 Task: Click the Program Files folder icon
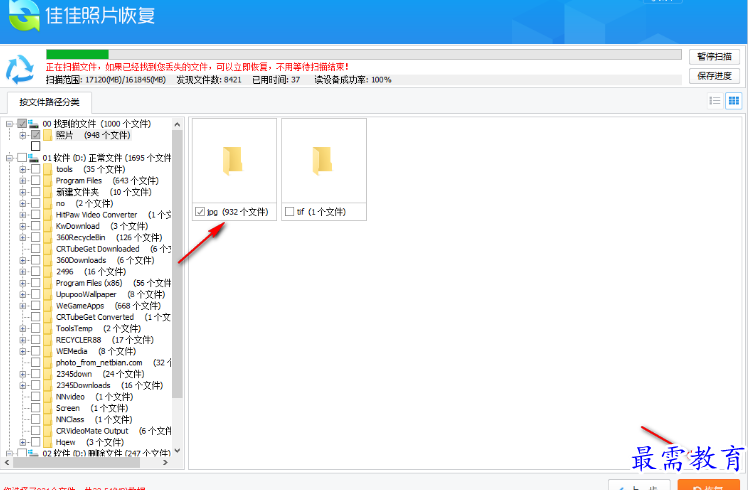click(48, 181)
